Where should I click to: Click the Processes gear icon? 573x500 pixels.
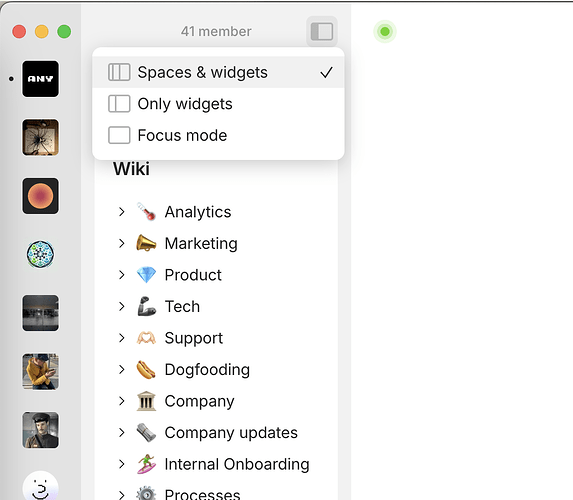(146, 493)
